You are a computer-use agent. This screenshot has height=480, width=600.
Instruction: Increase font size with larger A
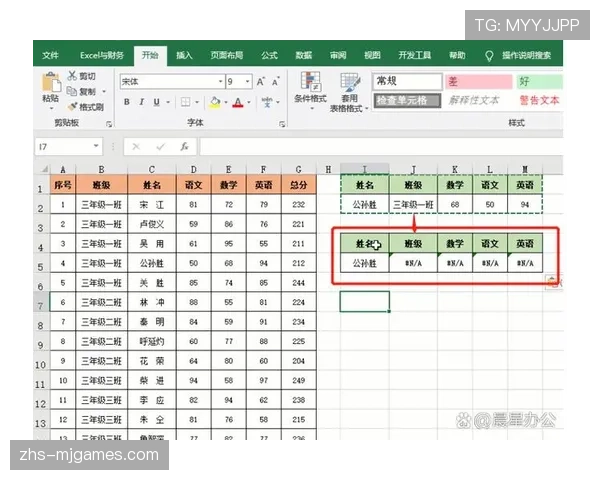pyautogui.click(x=261, y=82)
